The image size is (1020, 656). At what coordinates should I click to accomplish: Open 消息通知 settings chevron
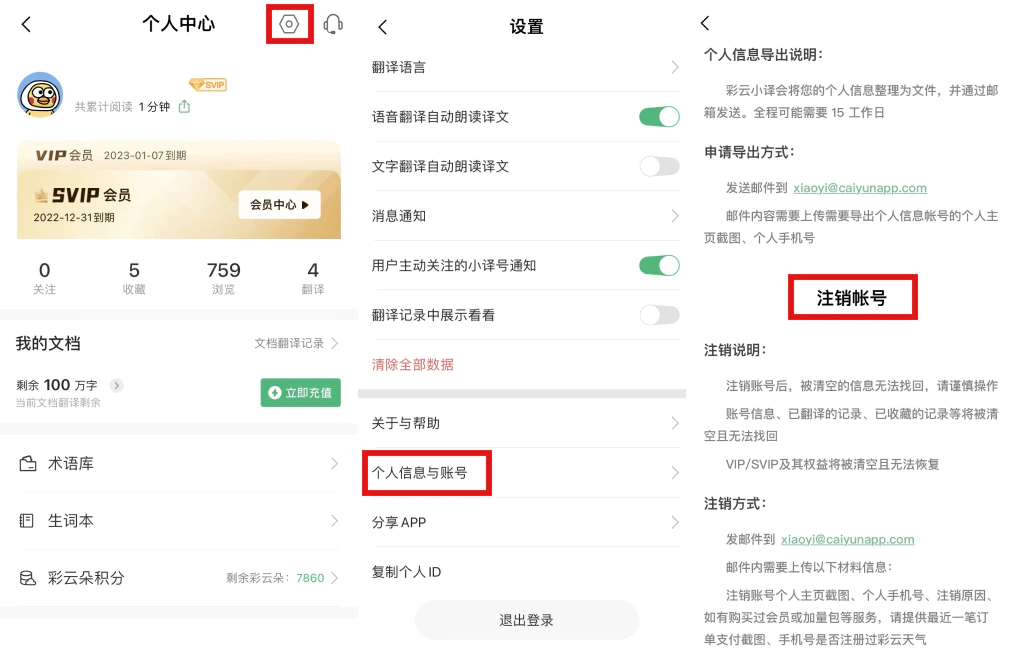click(x=674, y=216)
